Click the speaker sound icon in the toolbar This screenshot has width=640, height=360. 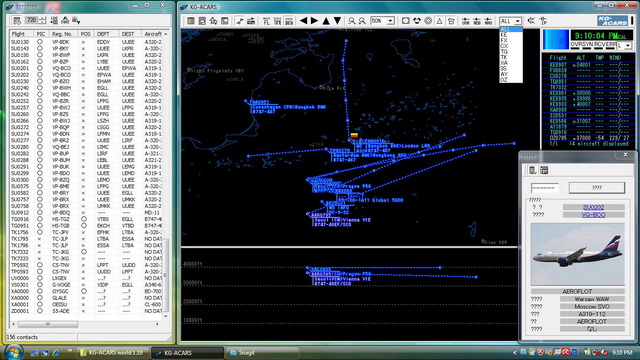tap(531, 20)
